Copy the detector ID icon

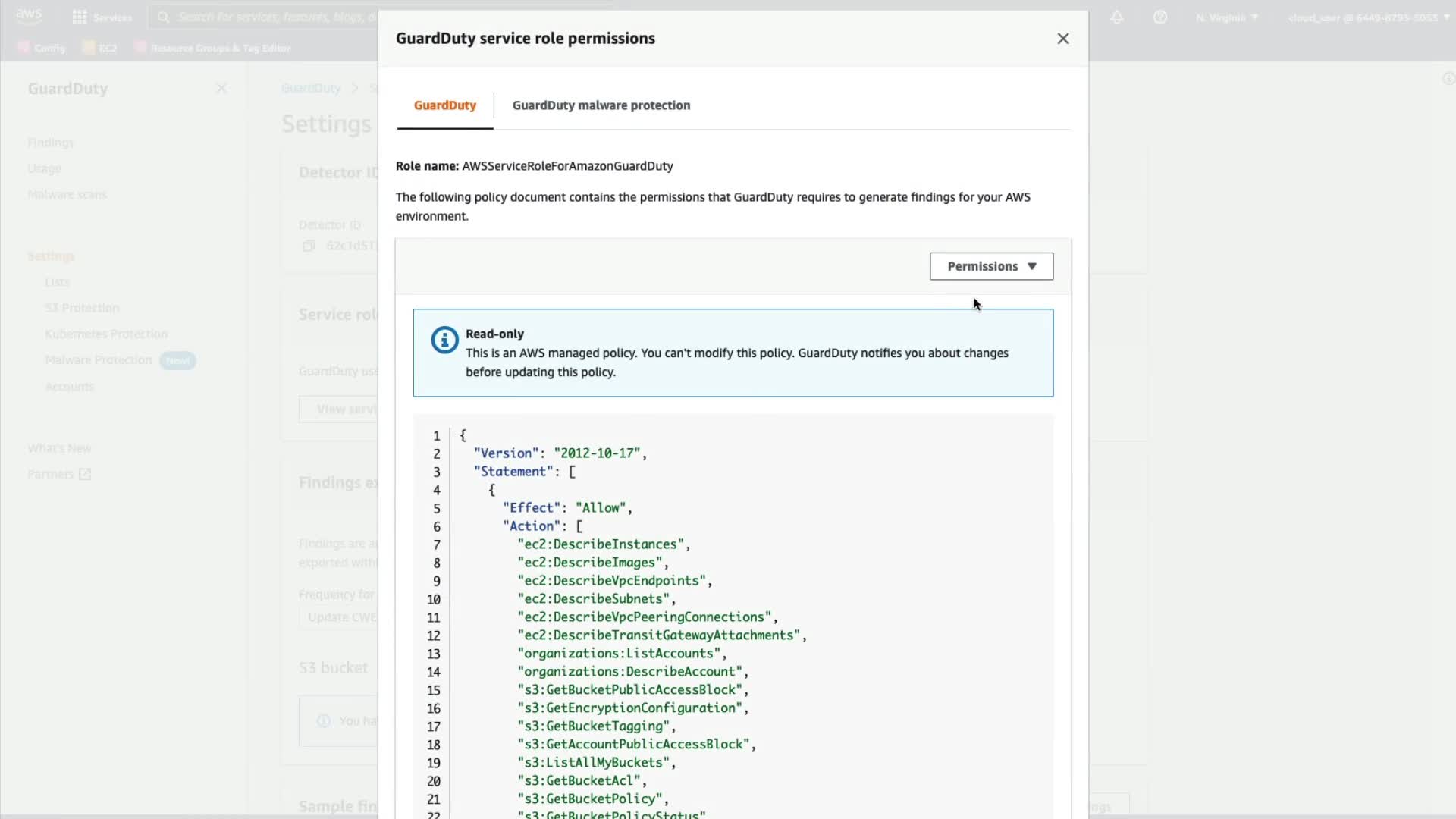(309, 246)
